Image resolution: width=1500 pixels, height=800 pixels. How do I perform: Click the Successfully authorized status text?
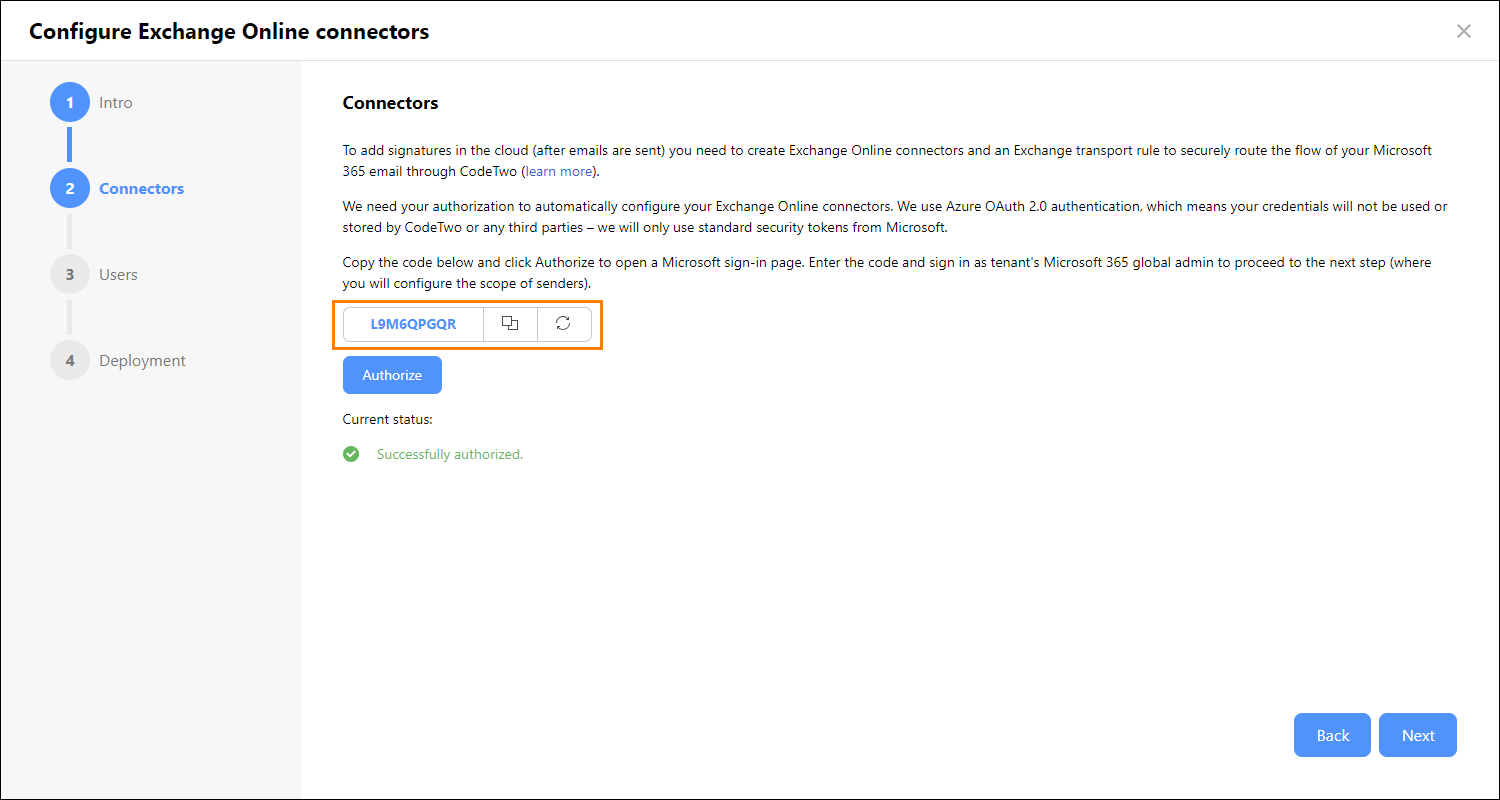click(x=450, y=454)
